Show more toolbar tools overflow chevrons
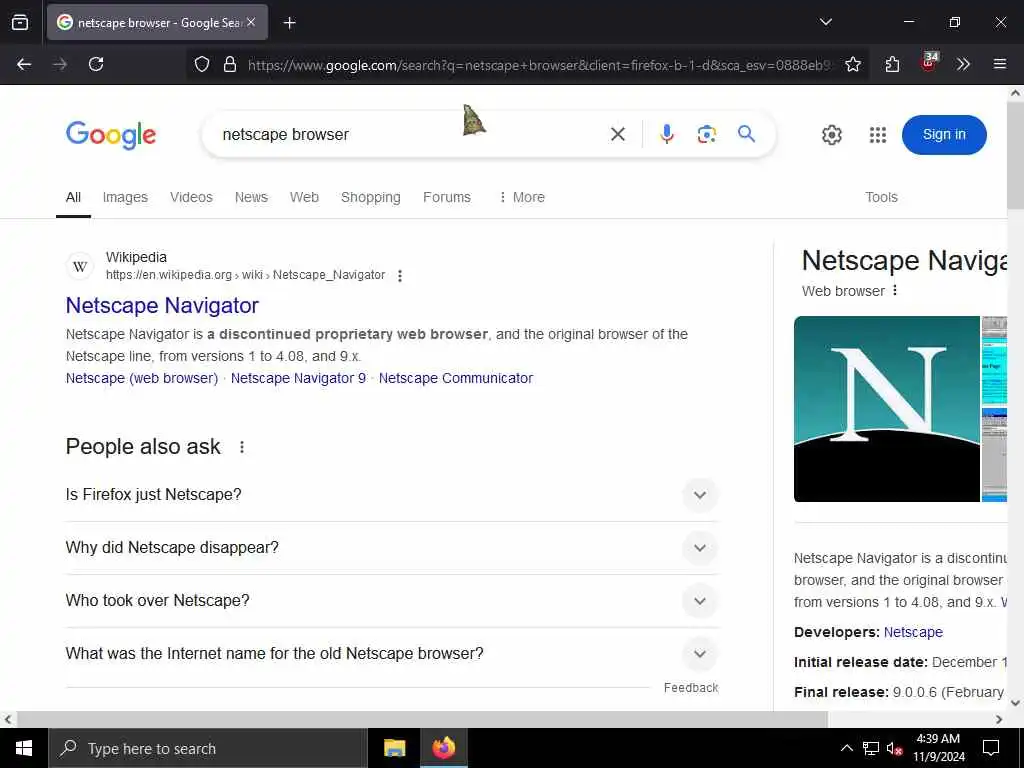 pyautogui.click(x=963, y=64)
